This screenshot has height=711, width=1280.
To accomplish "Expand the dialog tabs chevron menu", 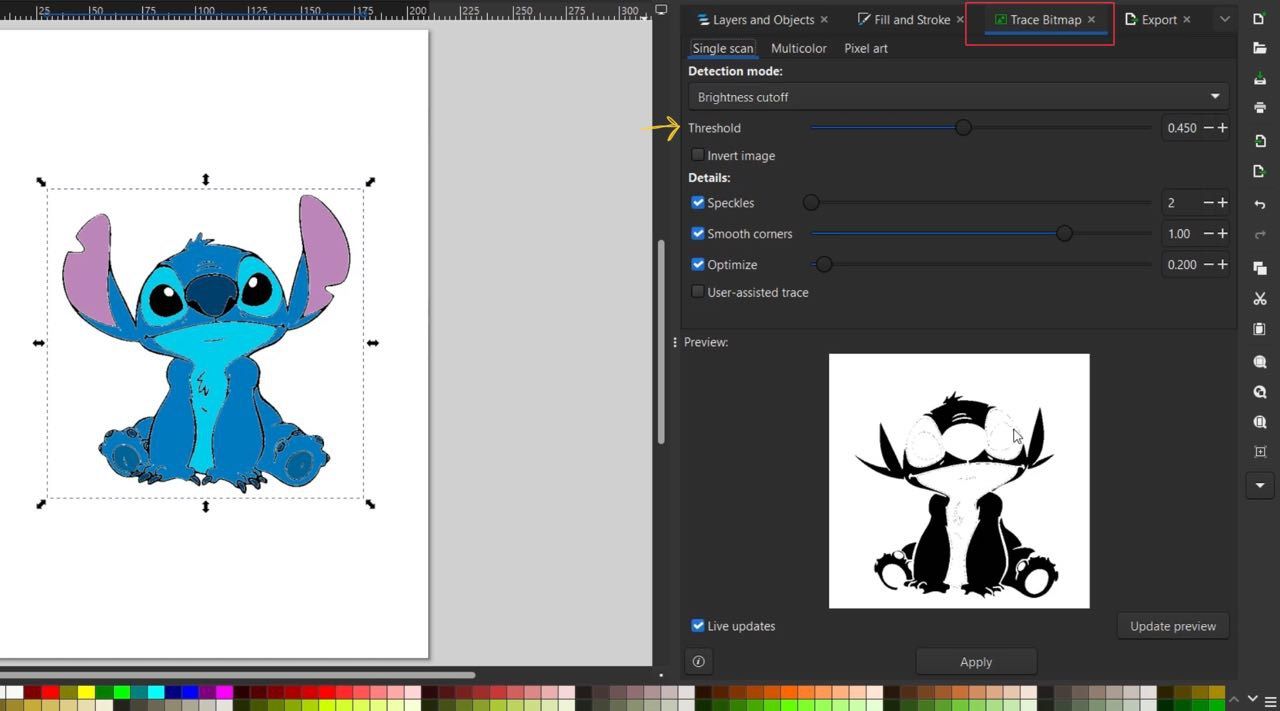I will click(1224, 19).
